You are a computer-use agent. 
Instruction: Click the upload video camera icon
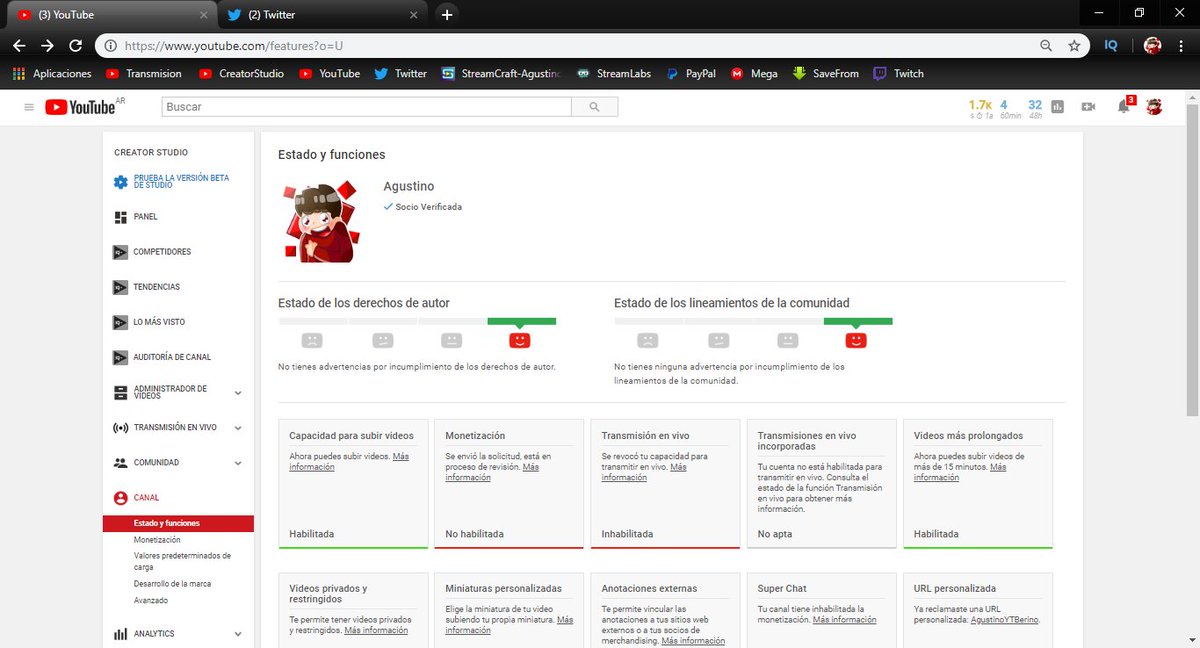pyautogui.click(x=1089, y=107)
